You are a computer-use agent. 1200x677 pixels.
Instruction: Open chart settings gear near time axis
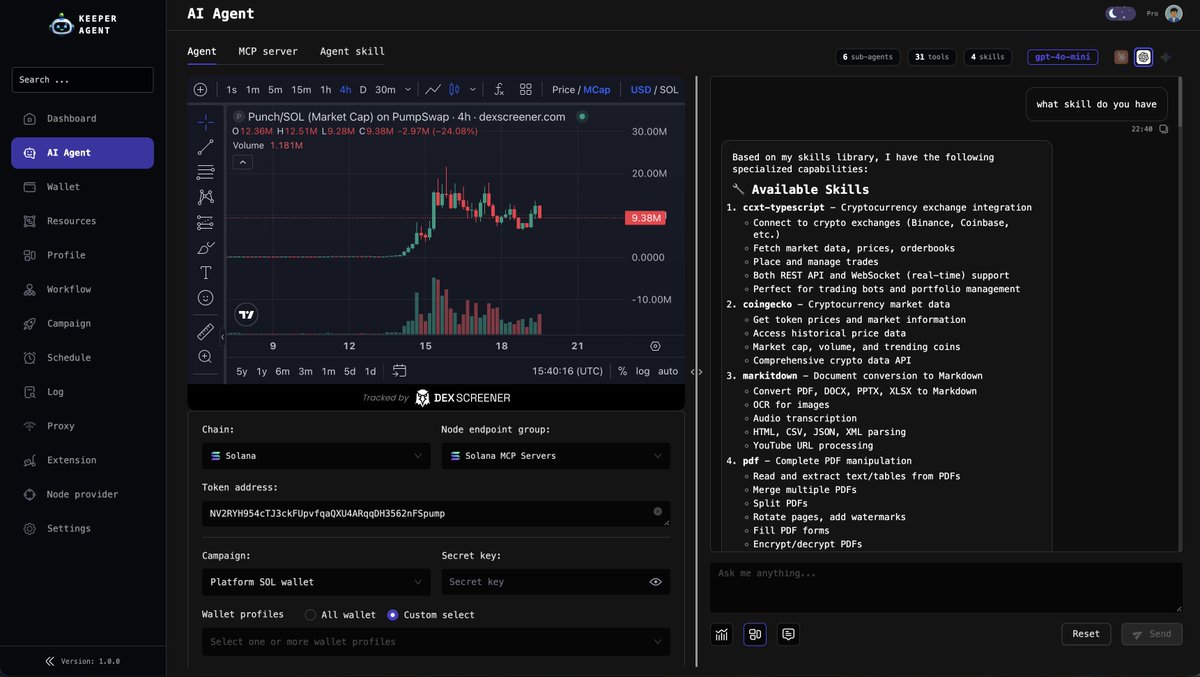point(655,346)
